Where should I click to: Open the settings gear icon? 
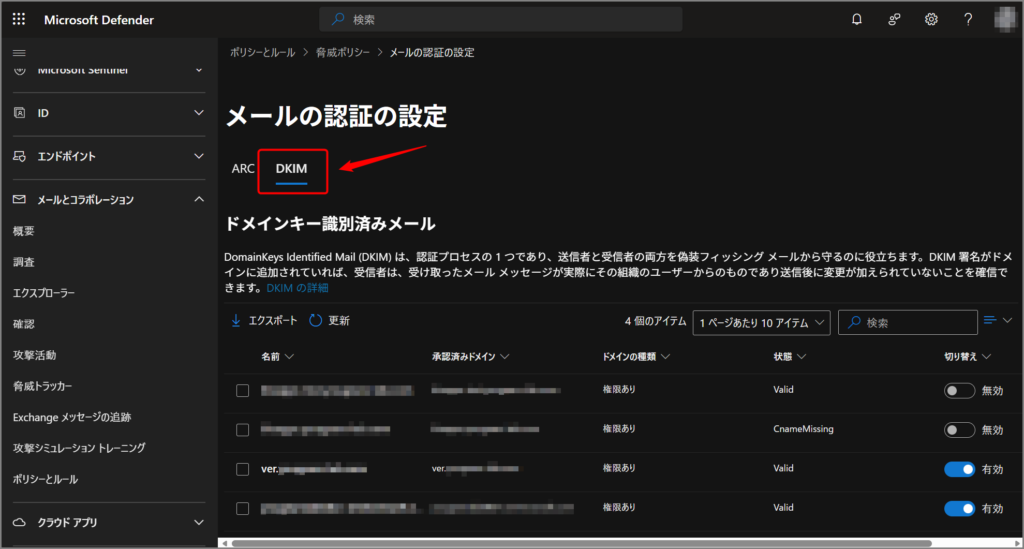pos(931,19)
